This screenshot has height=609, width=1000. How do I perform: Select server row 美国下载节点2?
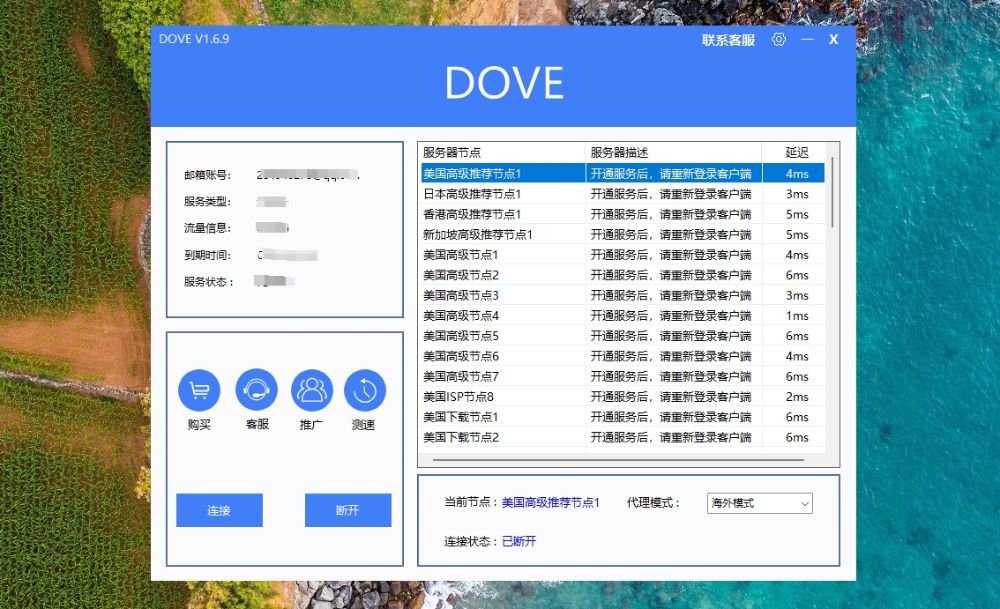point(622,437)
